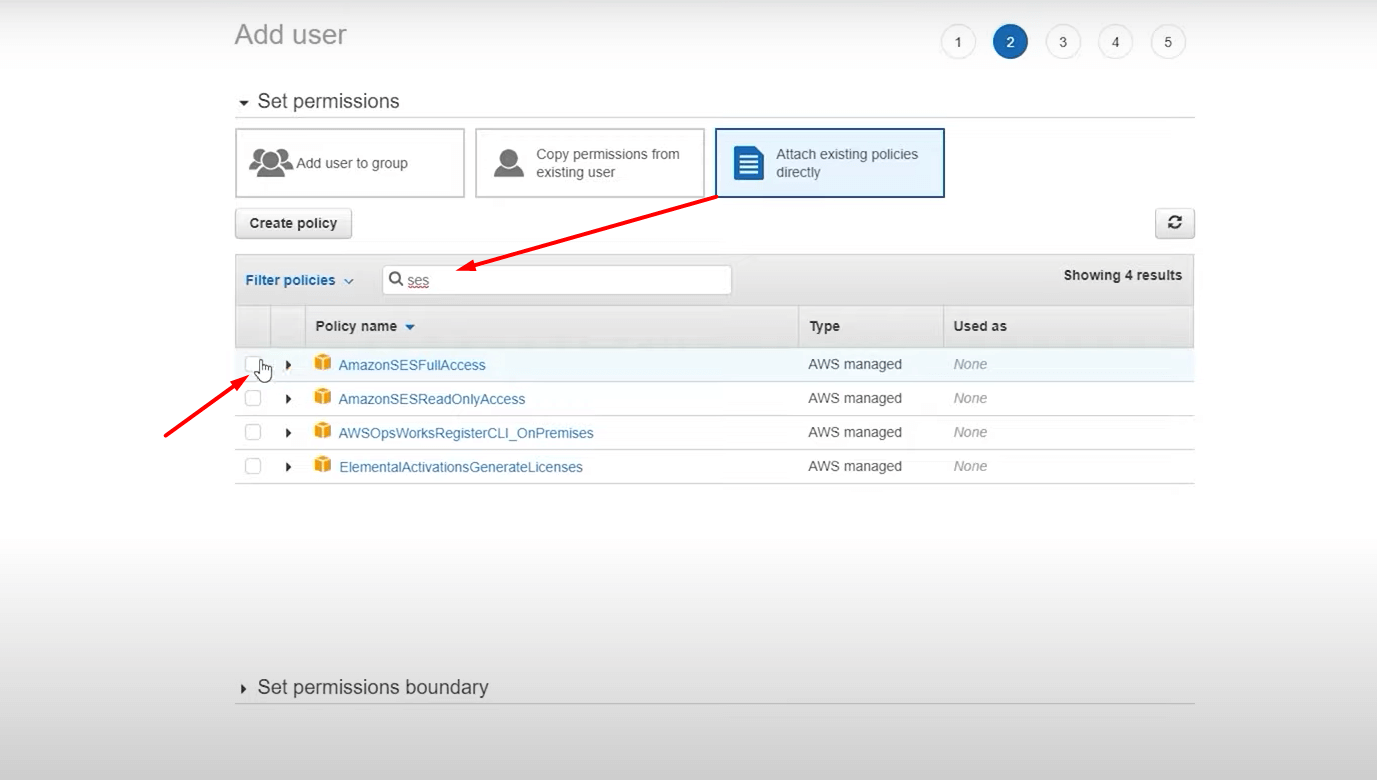Click the ElementalActivationsGenerateLicenses orange box icon
The width and height of the screenshot is (1377, 780).
(x=322, y=465)
